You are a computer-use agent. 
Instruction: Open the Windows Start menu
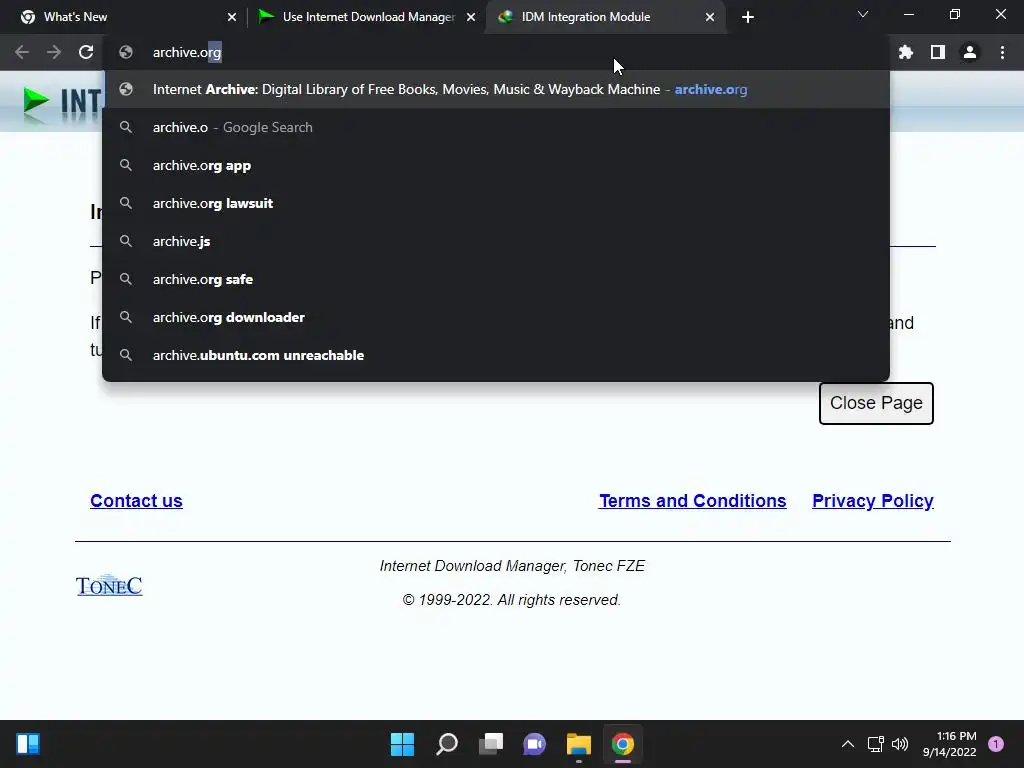click(402, 744)
